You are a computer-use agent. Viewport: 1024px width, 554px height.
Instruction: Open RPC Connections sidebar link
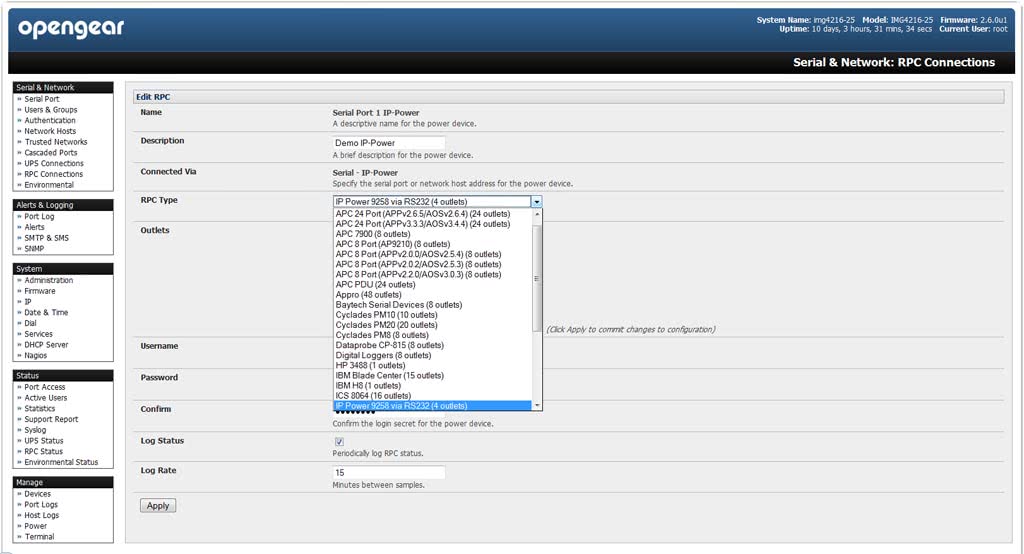(x=54, y=174)
